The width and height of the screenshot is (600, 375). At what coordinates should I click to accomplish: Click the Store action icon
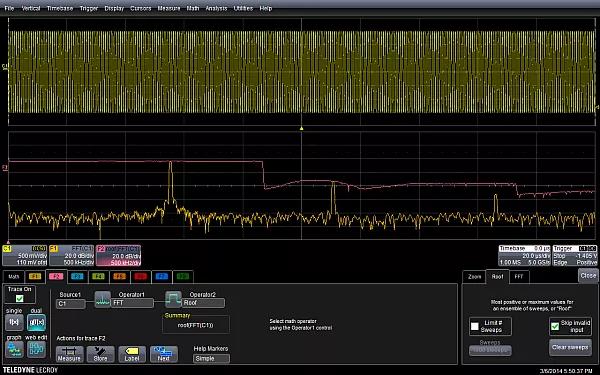pos(100,354)
